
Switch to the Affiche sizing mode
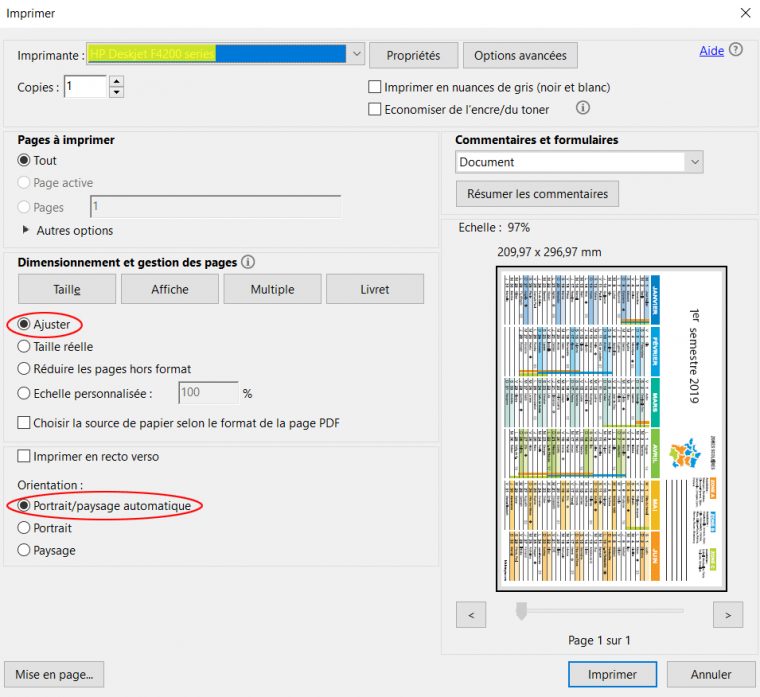[170, 289]
